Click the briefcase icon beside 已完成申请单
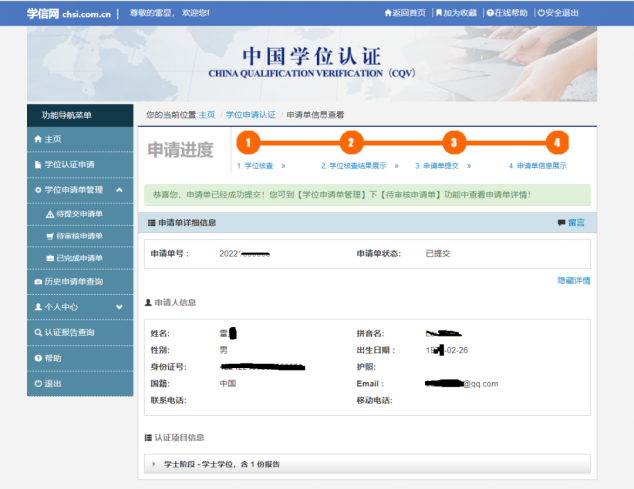The image size is (634, 489). 50,258
